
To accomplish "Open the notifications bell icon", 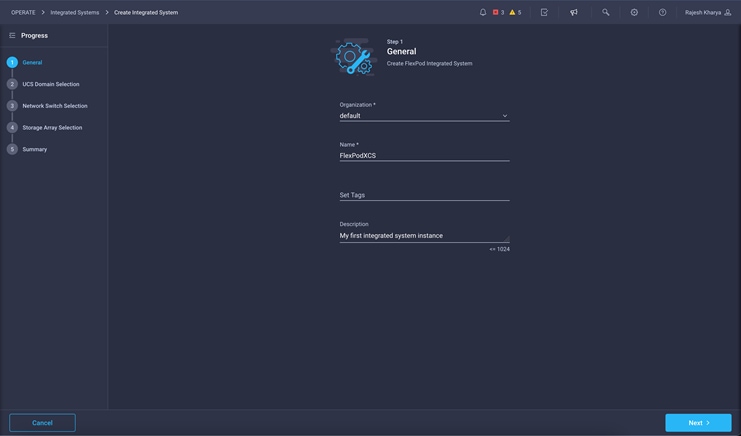I will point(483,12).
